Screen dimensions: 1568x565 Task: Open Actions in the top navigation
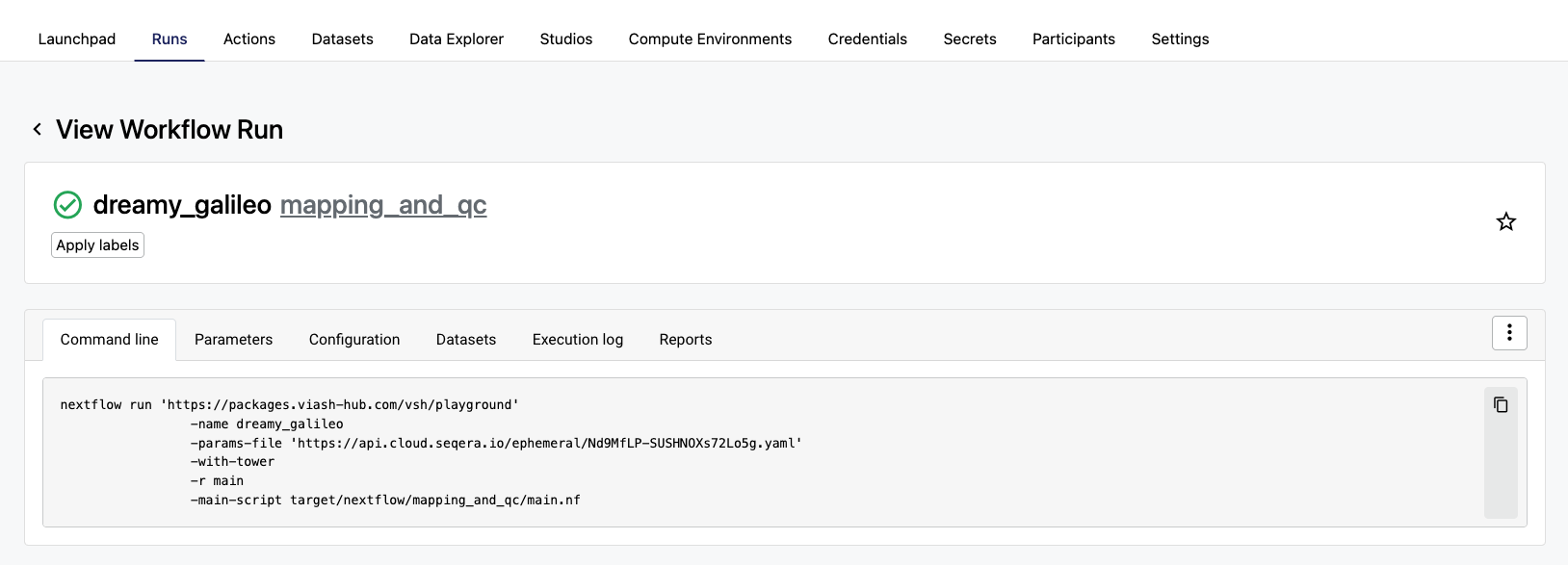tap(249, 39)
